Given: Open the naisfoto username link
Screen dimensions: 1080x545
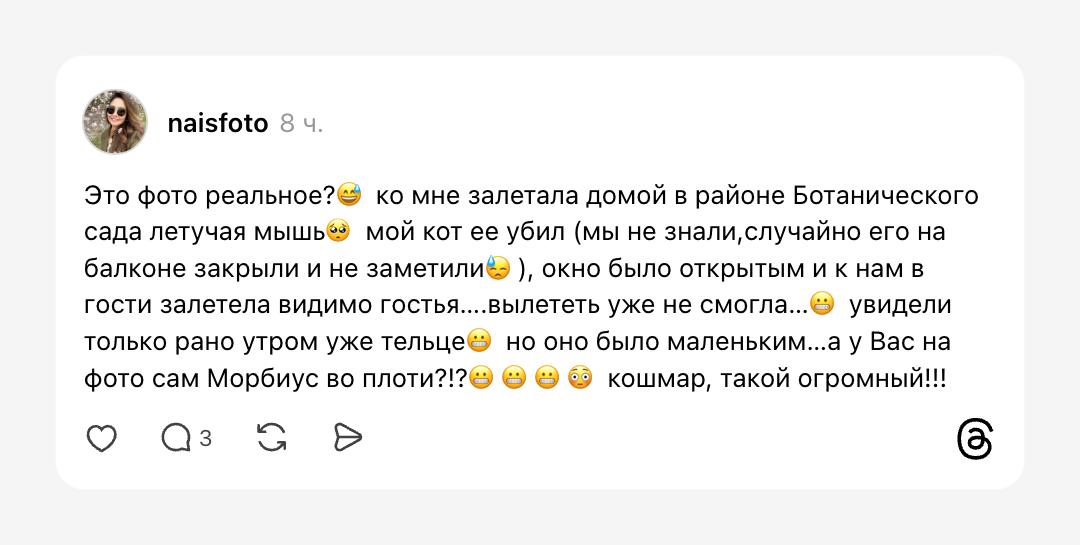Looking at the screenshot, I should tap(218, 123).
